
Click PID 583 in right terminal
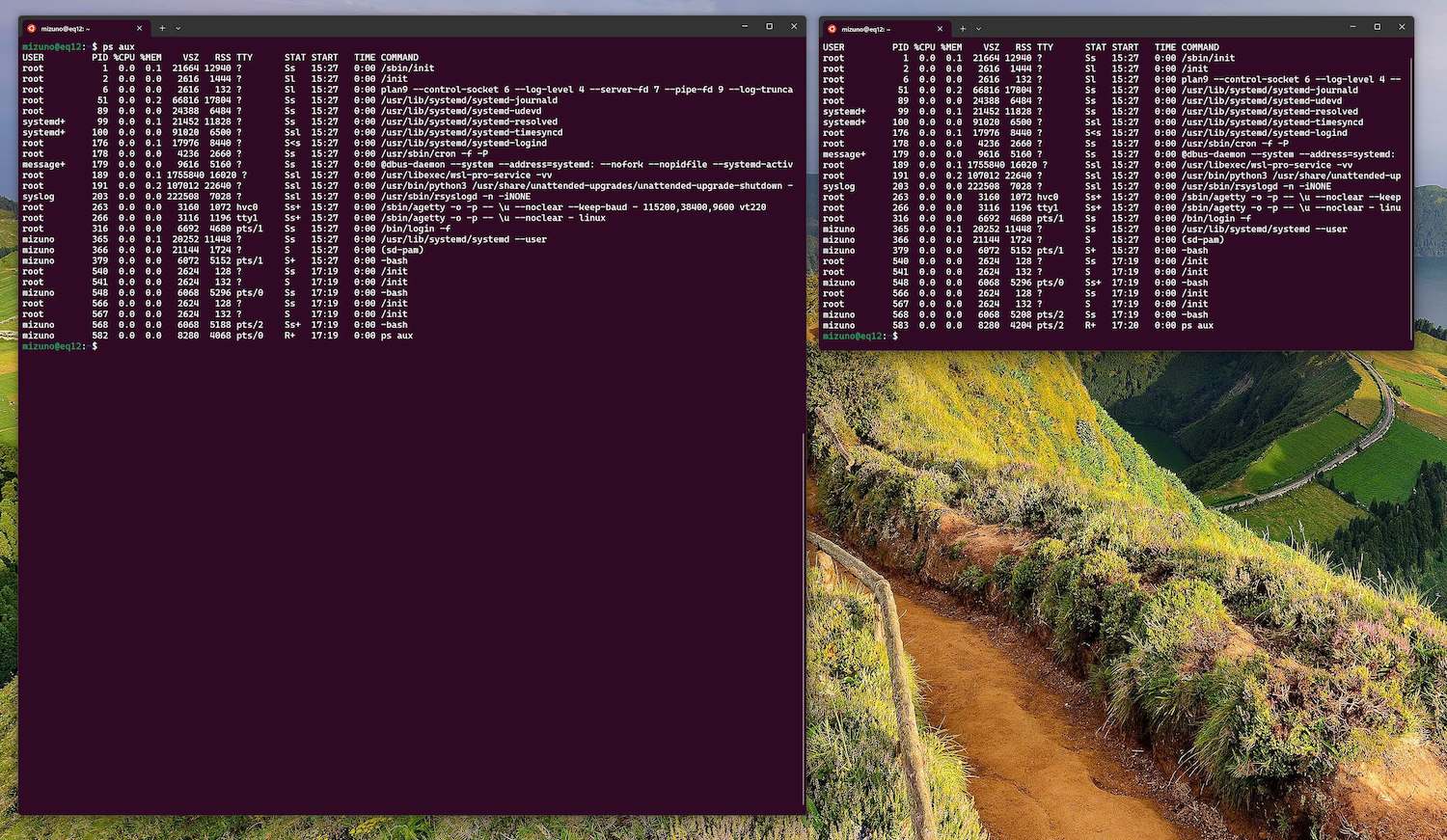coord(900,325)
